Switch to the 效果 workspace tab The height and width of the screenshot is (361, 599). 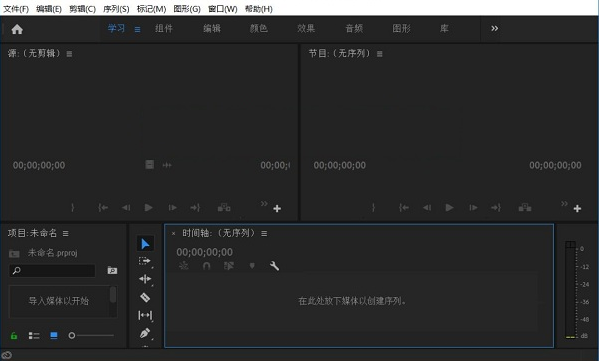tap(306, 28)
